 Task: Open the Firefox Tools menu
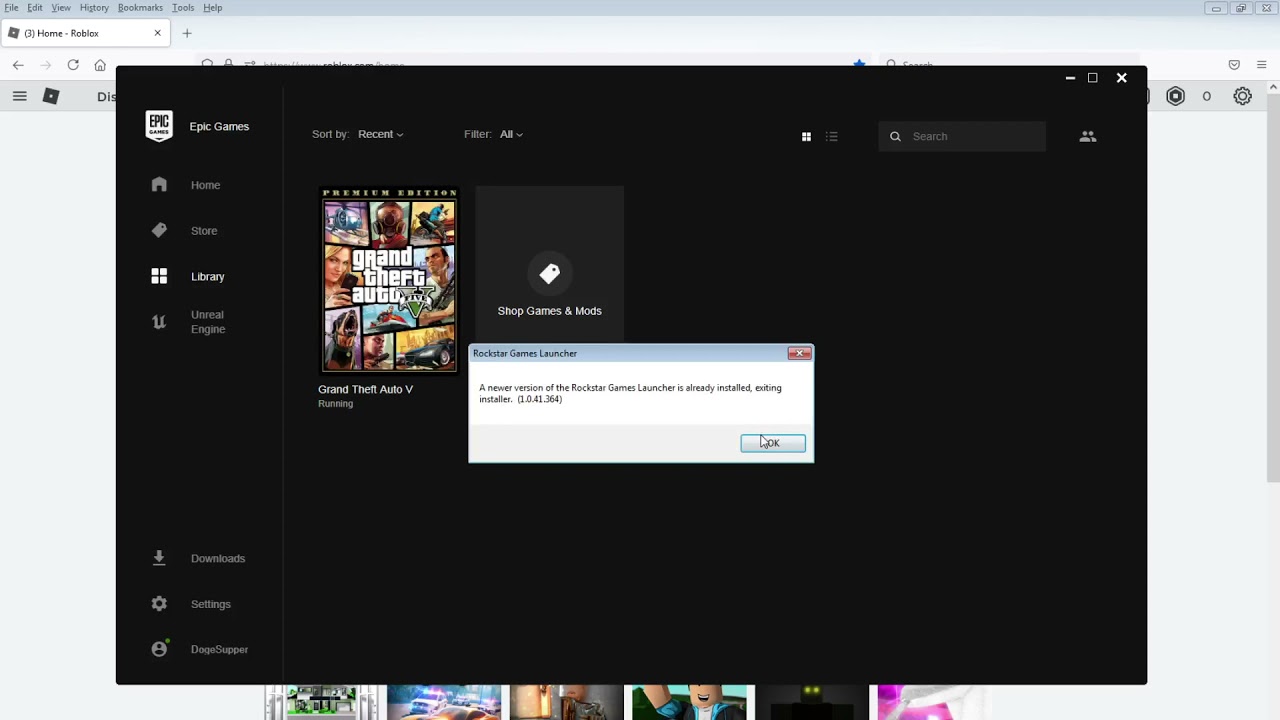coord(183,7)
